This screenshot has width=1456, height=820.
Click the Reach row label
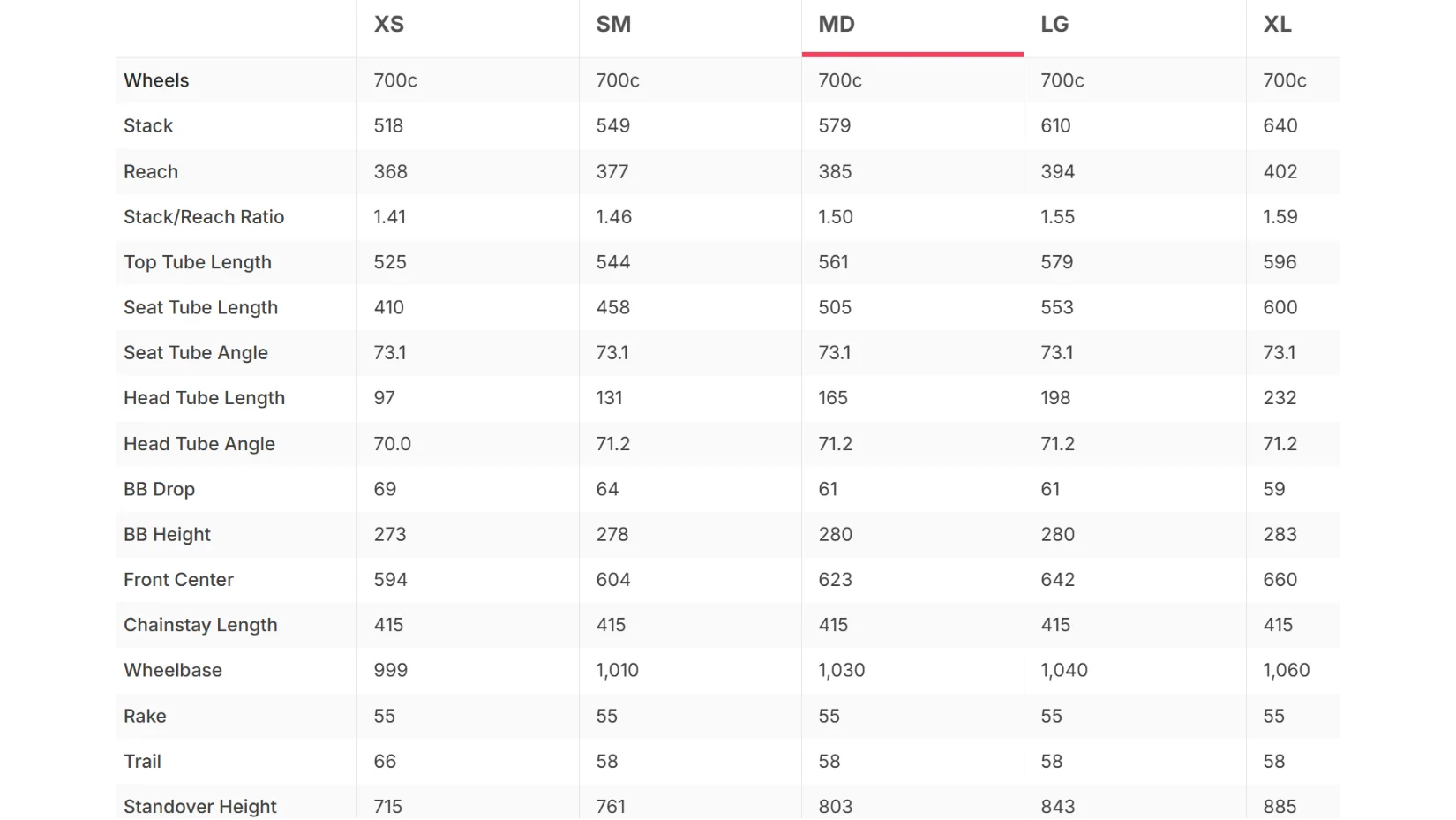pos(151,171)
